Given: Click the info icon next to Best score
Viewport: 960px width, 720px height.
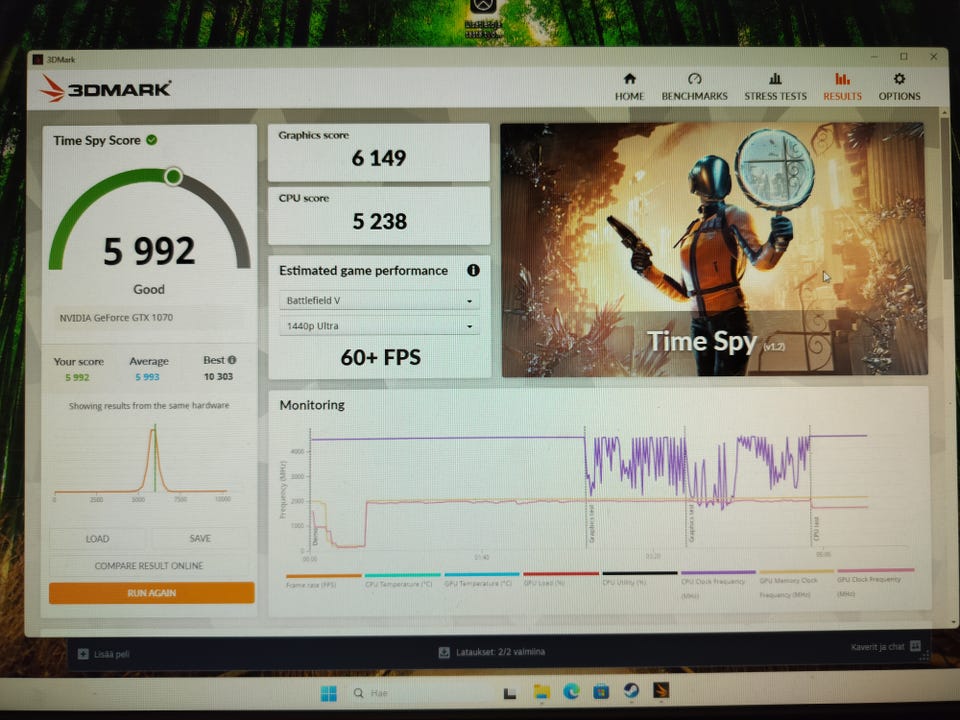Looking at the screenshot, I should point(232,360).
